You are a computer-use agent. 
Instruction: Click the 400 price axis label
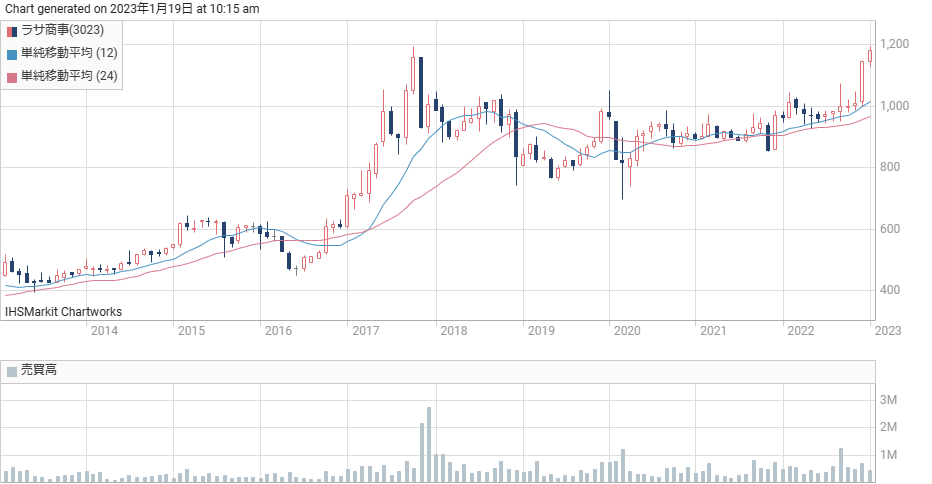point(890,290)
